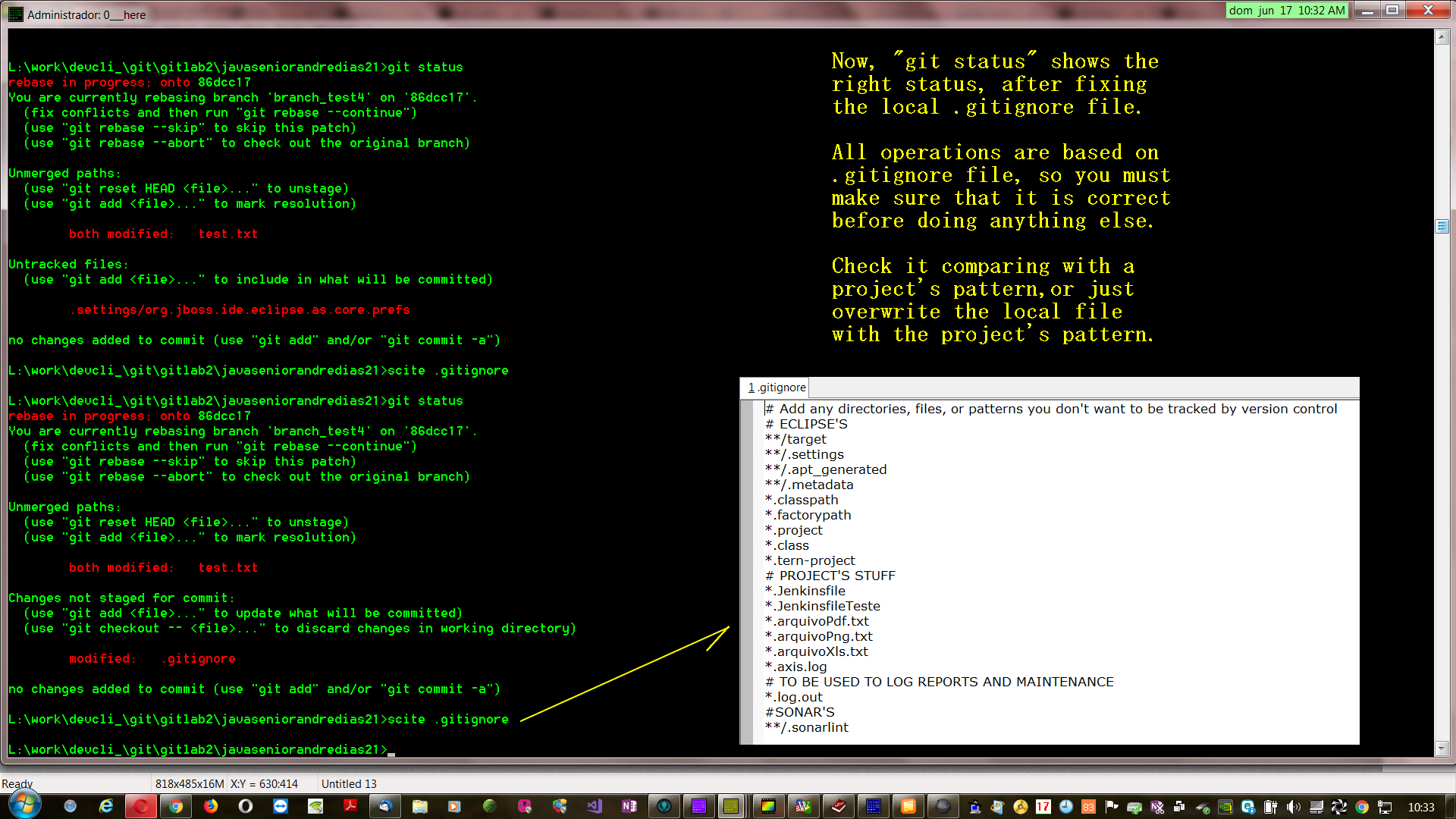1456x819 pixels.
Task: Open Adobe Acrobat Reader from the taskbar
Action: pyautogui.click(x=350, y=806)
